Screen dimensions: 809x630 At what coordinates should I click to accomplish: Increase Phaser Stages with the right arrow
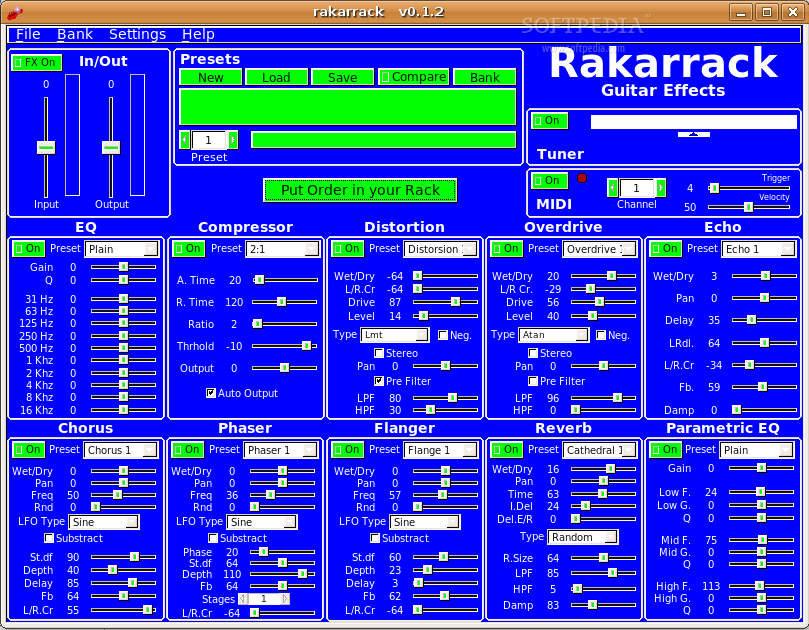pyautogui.click(x=285, y=598)
